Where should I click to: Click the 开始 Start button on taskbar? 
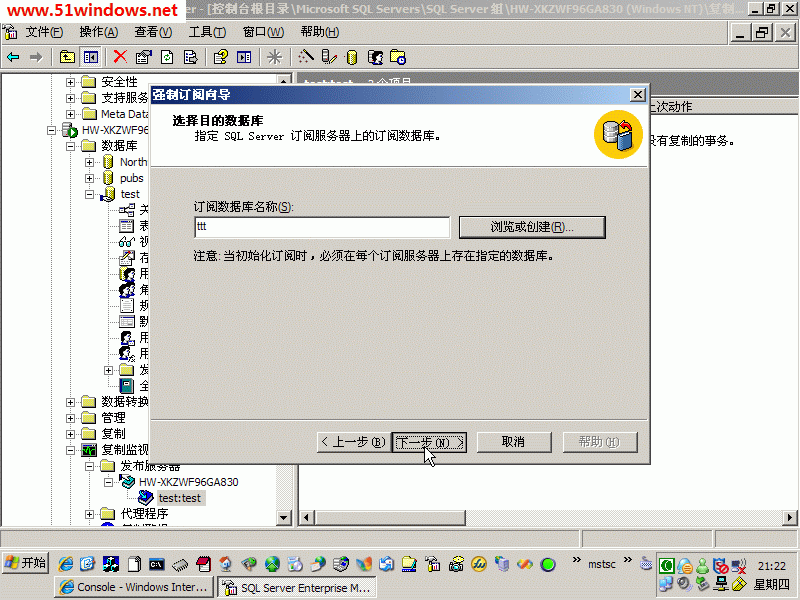[26, 563]
